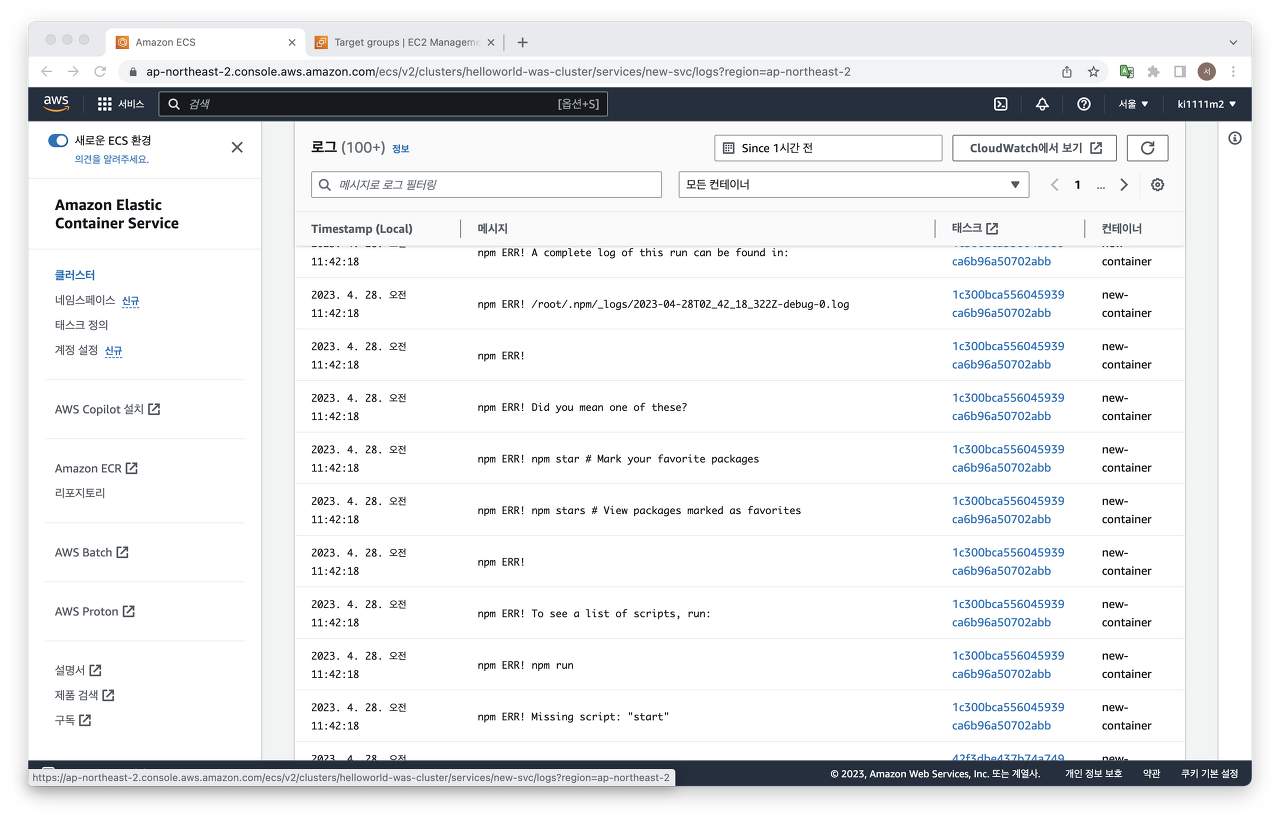Open the info panel icon at right
The height and width of the screenshot is (821, 1280).
click(x=1235, y=138)
